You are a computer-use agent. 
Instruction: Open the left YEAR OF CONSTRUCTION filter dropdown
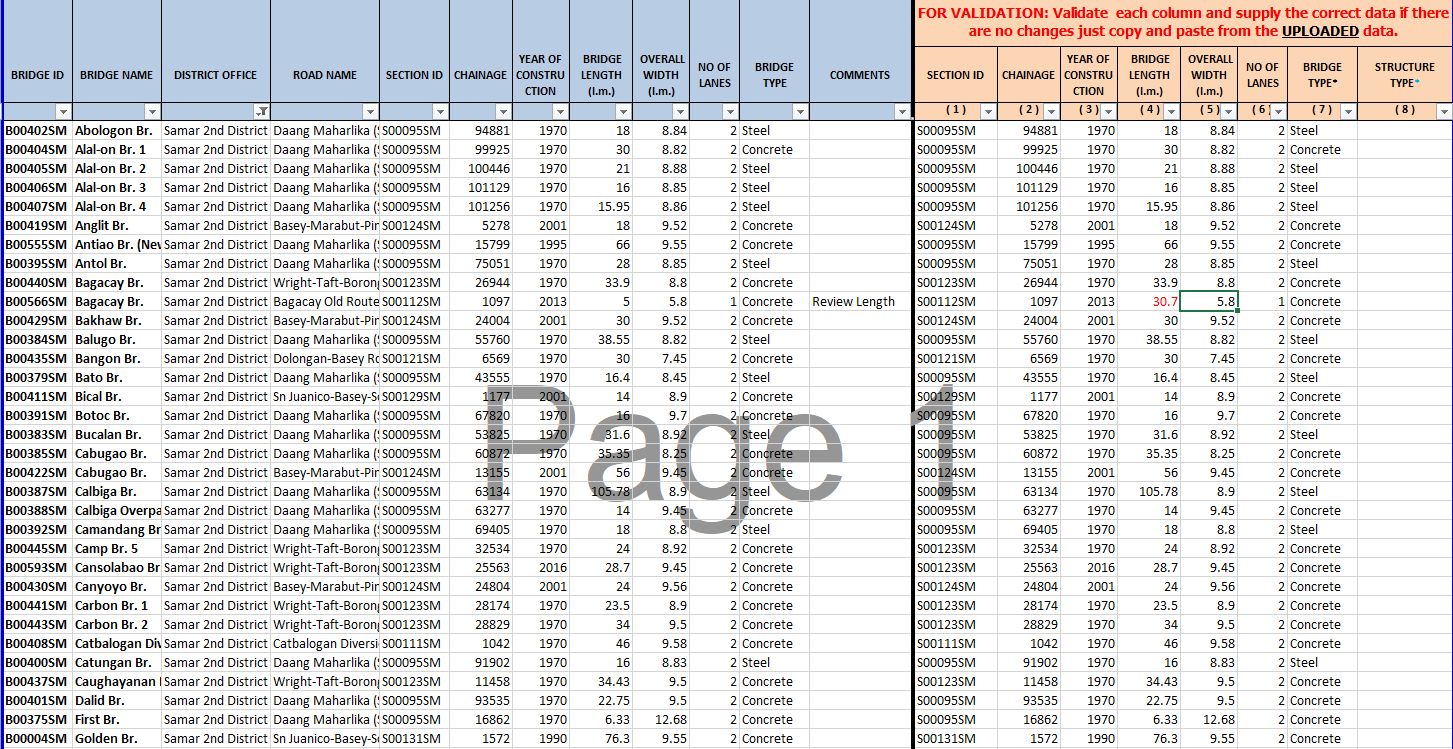click(560, 112)
